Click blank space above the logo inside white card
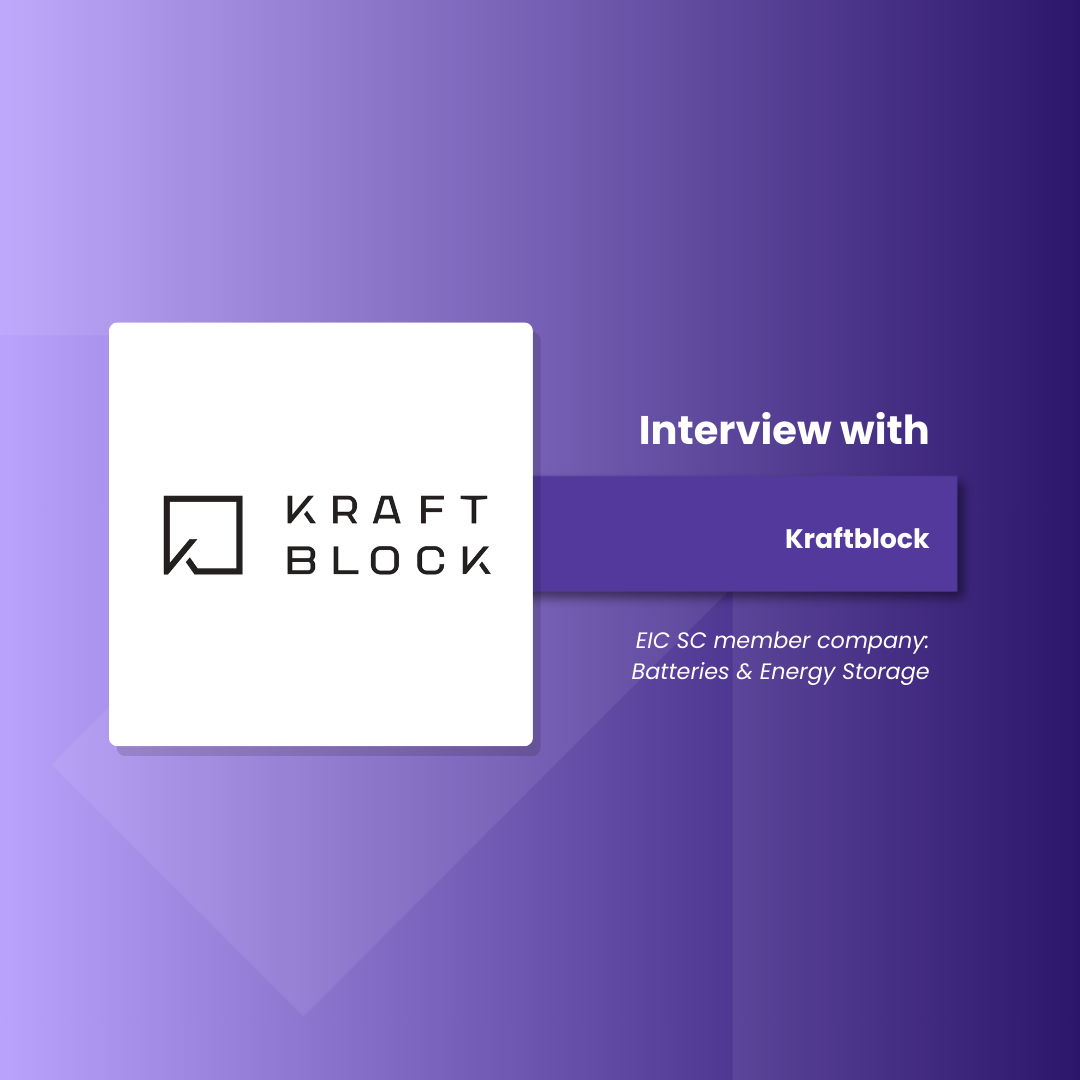This screenshot has height=1080, width=1080. (320, 400)
